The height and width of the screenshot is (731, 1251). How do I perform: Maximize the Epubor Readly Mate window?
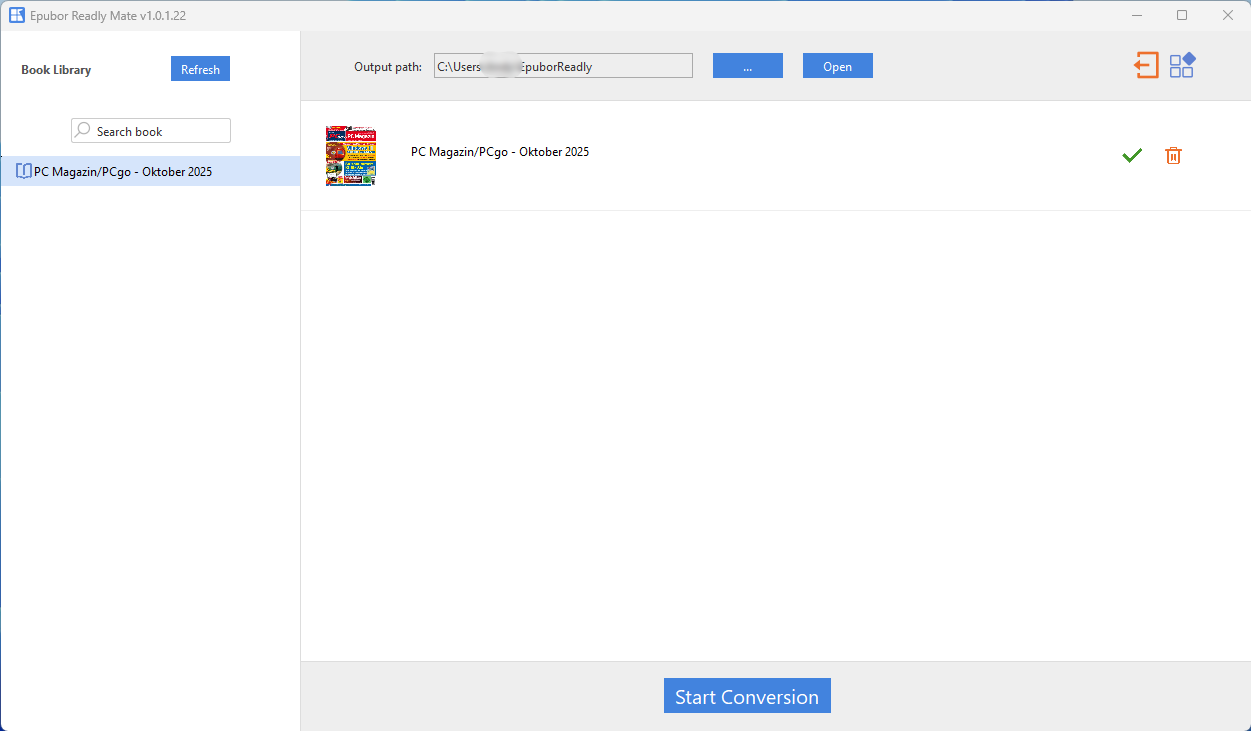point(1182,15)
